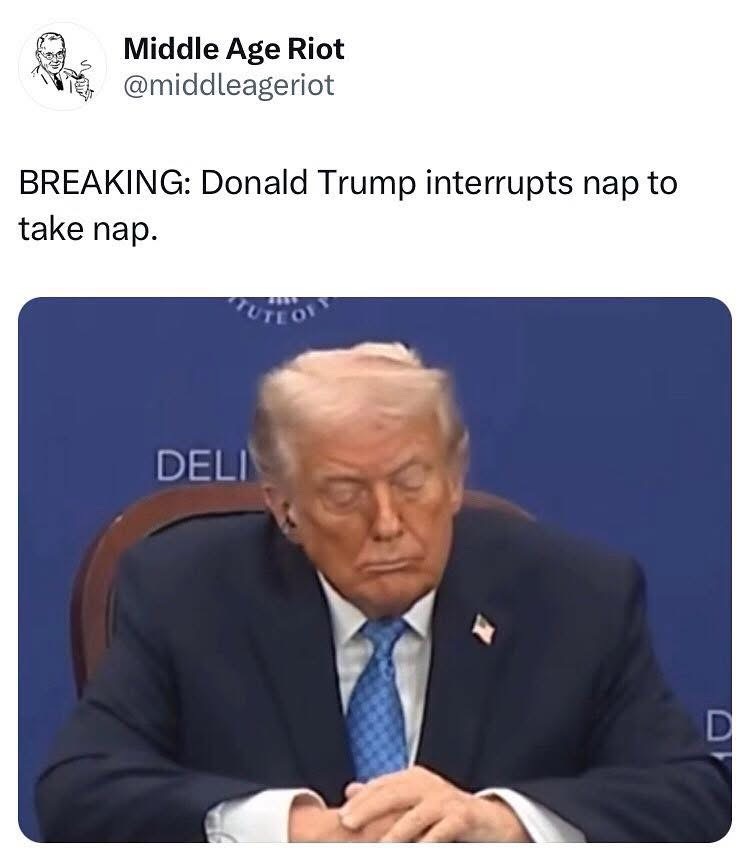Screen dimensions: 750x864
Task: Open the Middle Age Riot display name
Action: (234, 49)
